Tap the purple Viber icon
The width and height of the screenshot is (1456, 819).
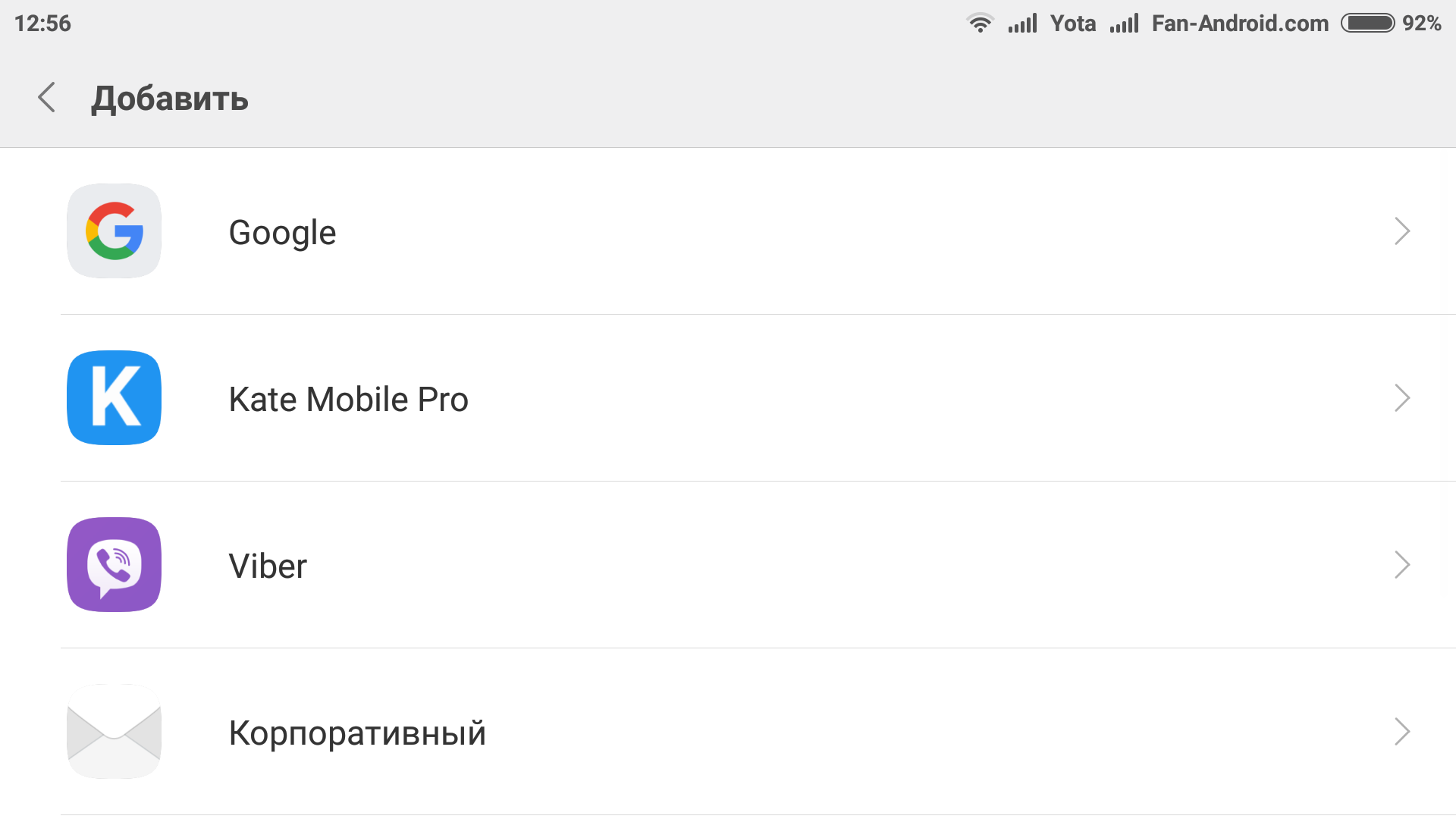(115, 565)
